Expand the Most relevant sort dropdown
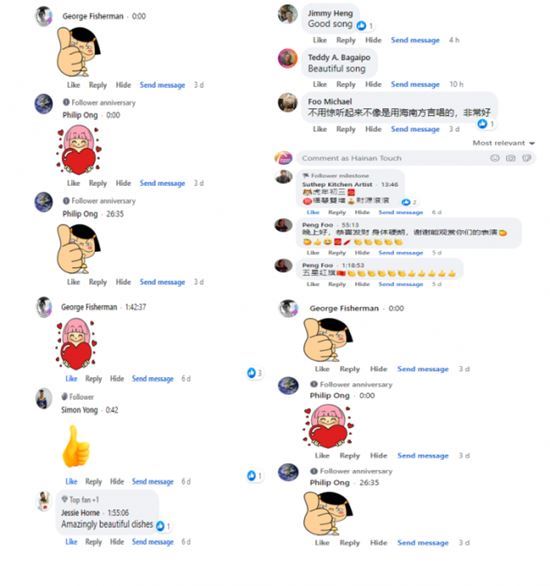Viewport: 550px width, 586px height. coord(503,143)
